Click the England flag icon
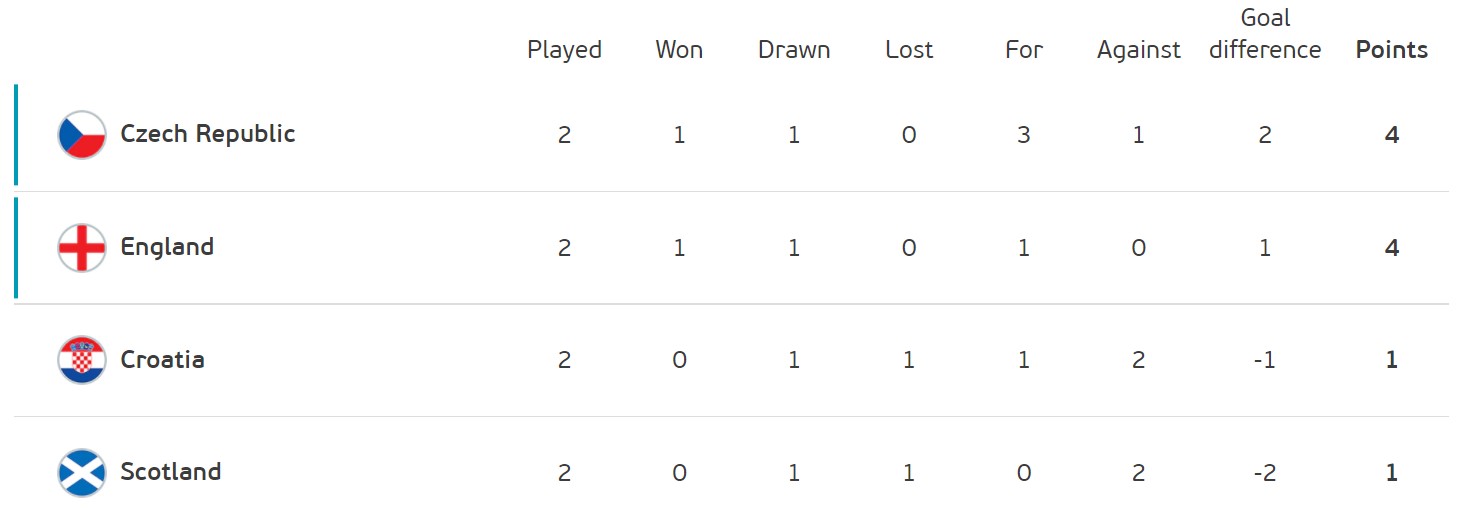This screenshot has width=1466, height=531. click(82, 248)
